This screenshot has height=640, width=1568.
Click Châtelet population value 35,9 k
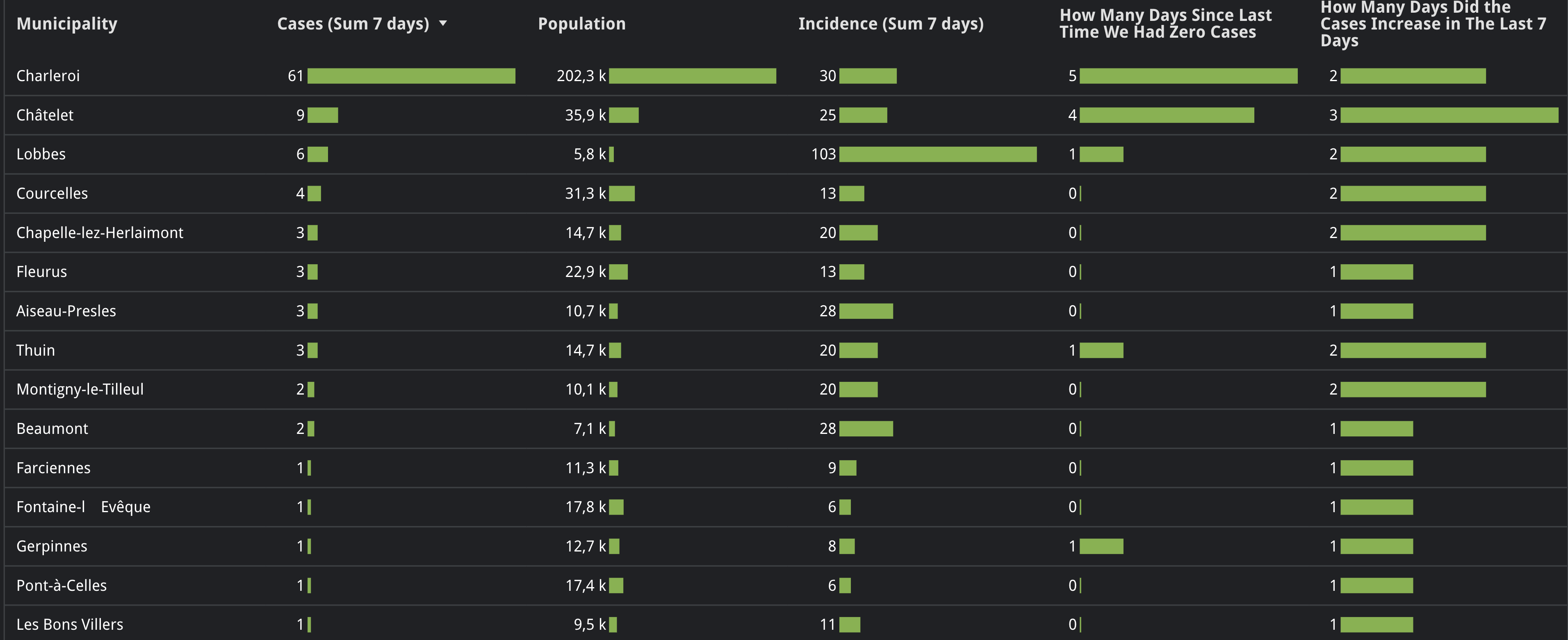(586, 115)
